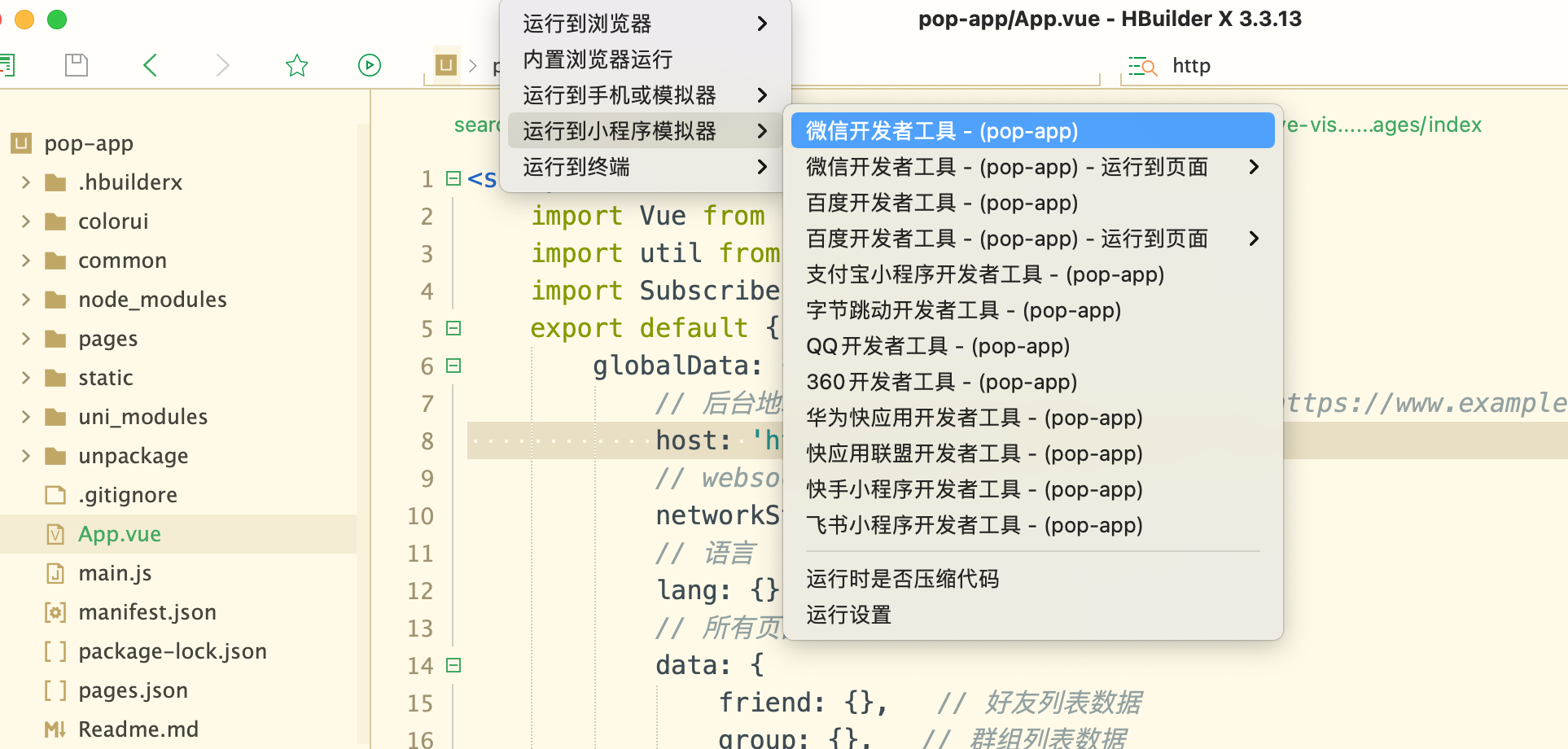This screenshot has width=1568, height=749.
Task: Click the Readme.md markdown file icon
Action: [x=55, y=729]
